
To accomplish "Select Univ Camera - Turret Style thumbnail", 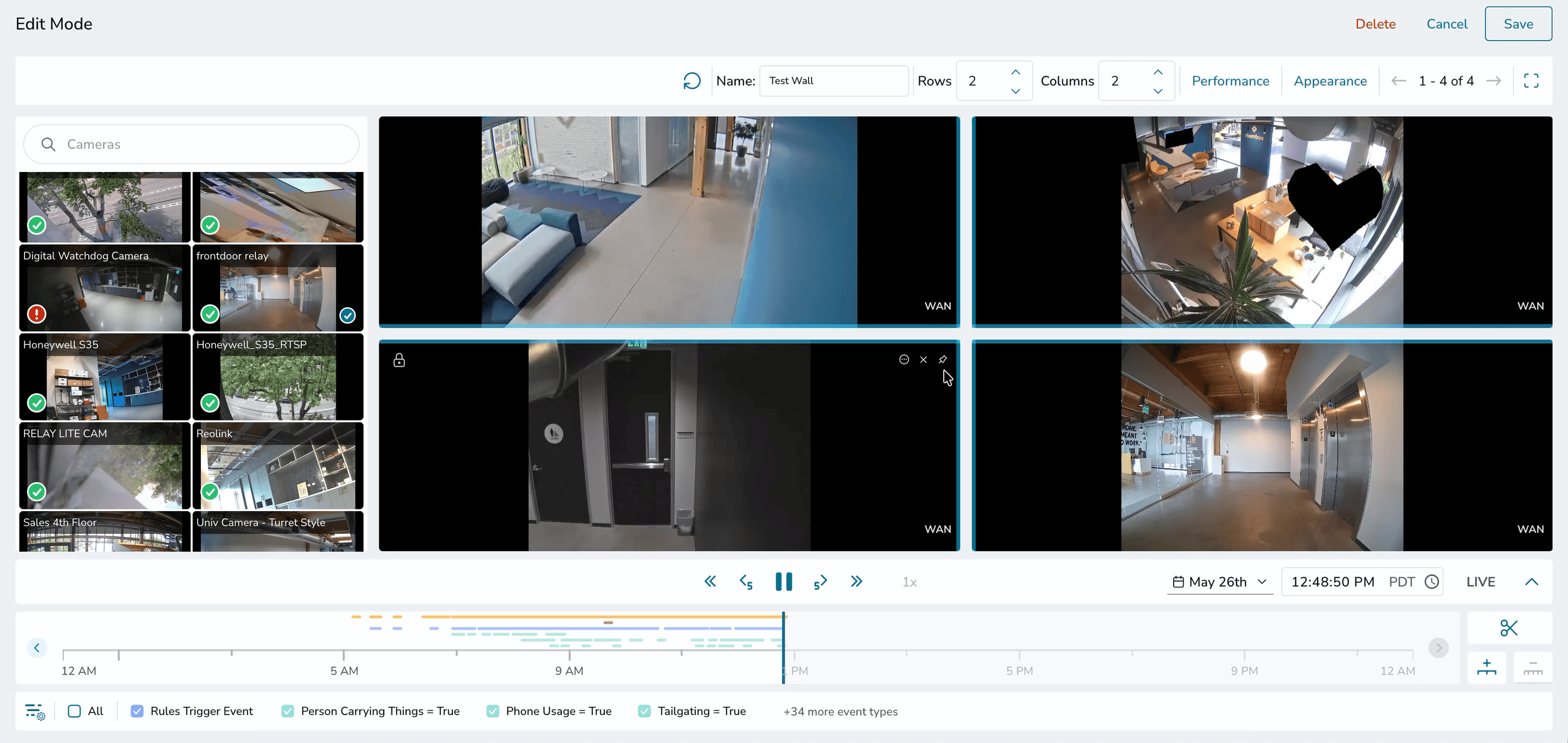I will point(278,532).
